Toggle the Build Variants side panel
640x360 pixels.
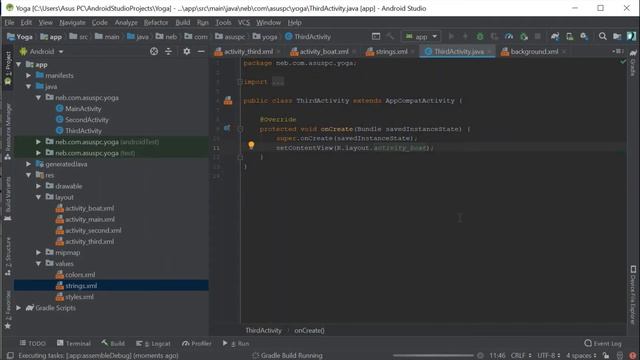[8, 199]
